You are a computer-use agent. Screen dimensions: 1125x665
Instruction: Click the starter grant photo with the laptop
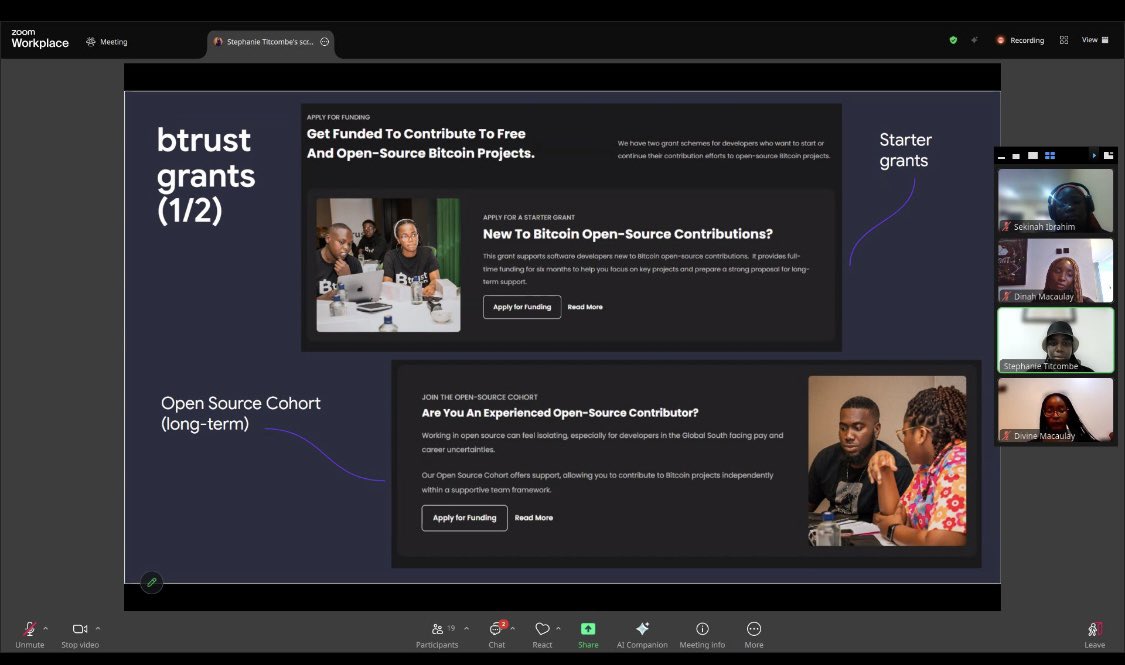point(388,265)
